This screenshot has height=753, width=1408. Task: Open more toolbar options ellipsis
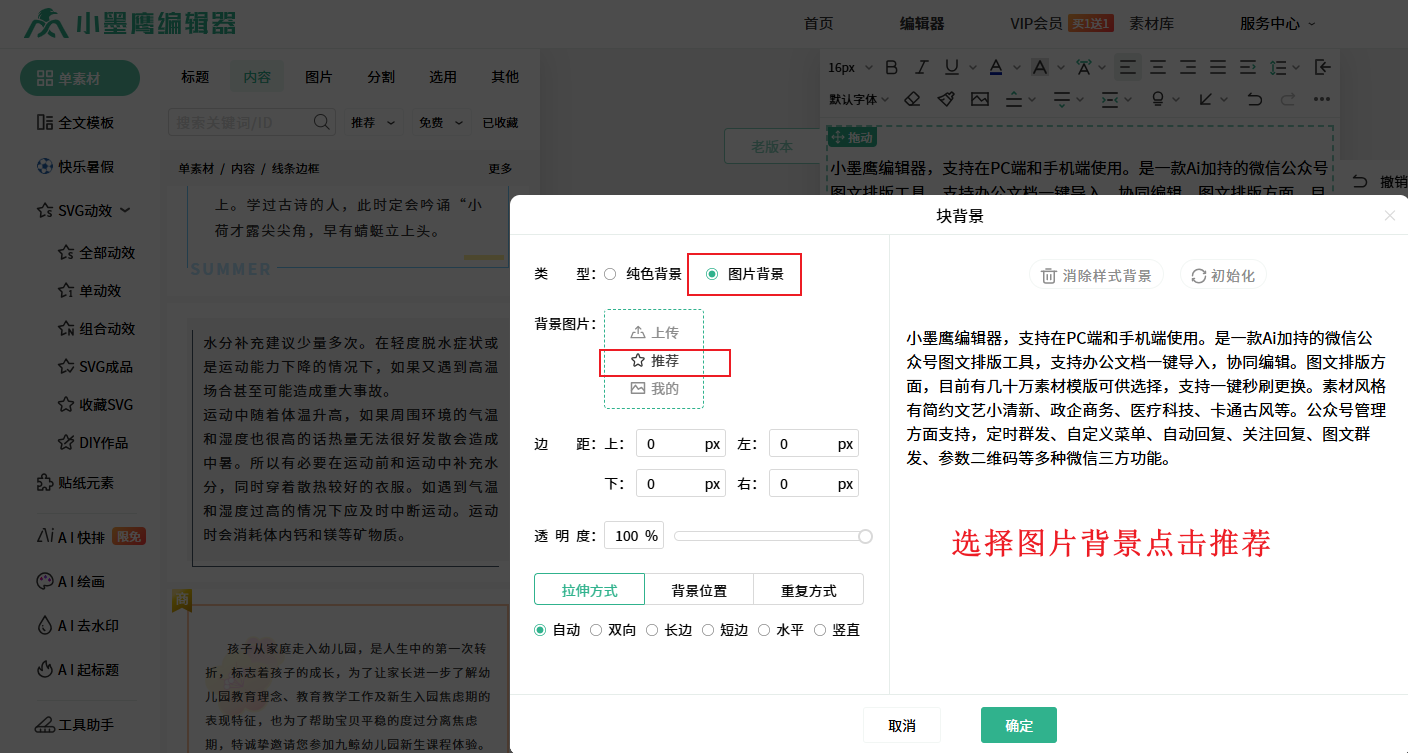click(x=1322, y=99)
